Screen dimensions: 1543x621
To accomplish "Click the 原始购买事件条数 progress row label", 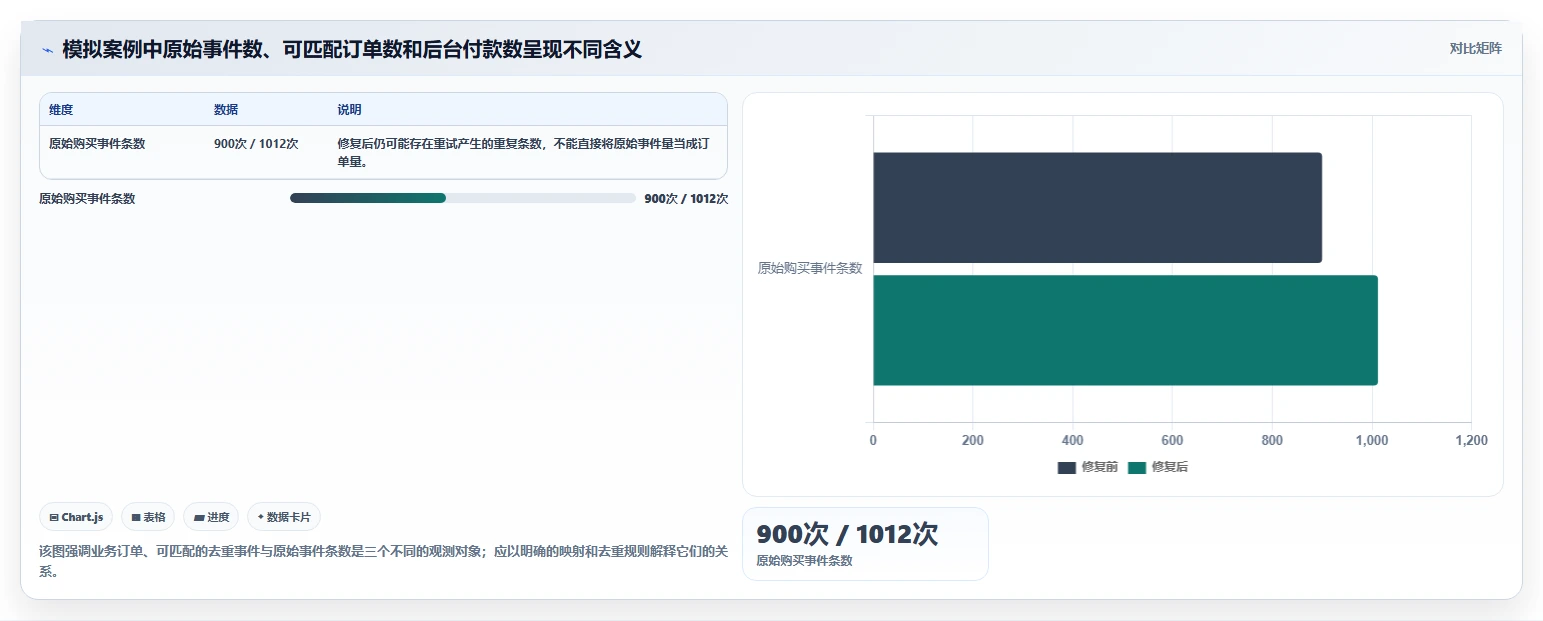I will pyautogui.click(x=87, y=198).
